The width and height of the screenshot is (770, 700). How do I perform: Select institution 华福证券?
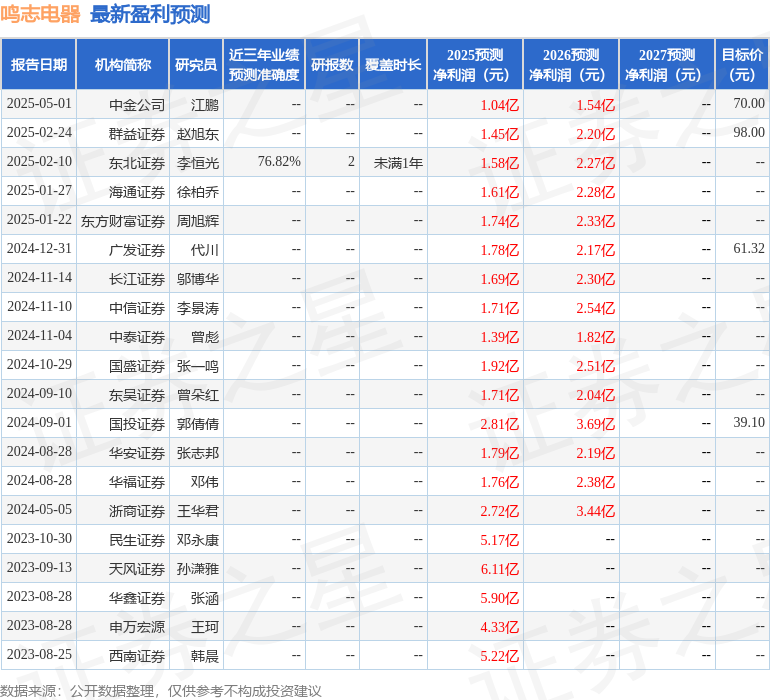click(x=137, y=481)
